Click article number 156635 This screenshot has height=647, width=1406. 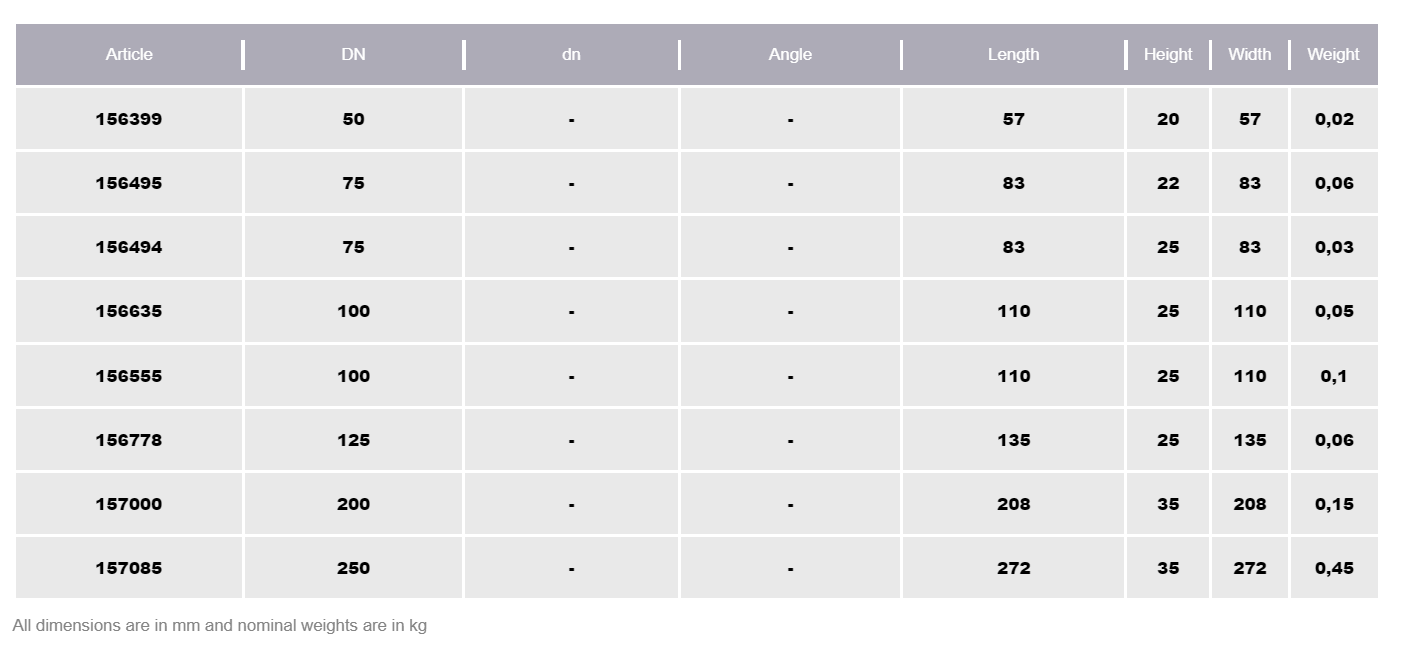click(129, 311)
